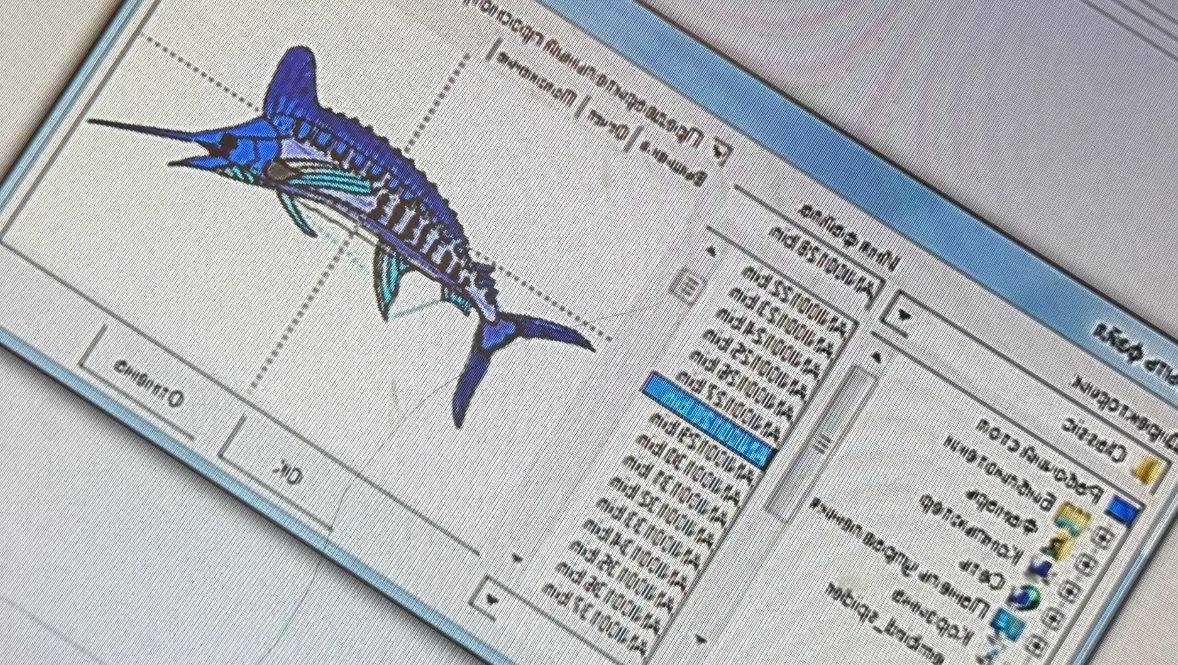Open the folder dropdown above the tree
Image resolution: width=1178 pixels, height=665 pixels.
[x=904, y=316]
